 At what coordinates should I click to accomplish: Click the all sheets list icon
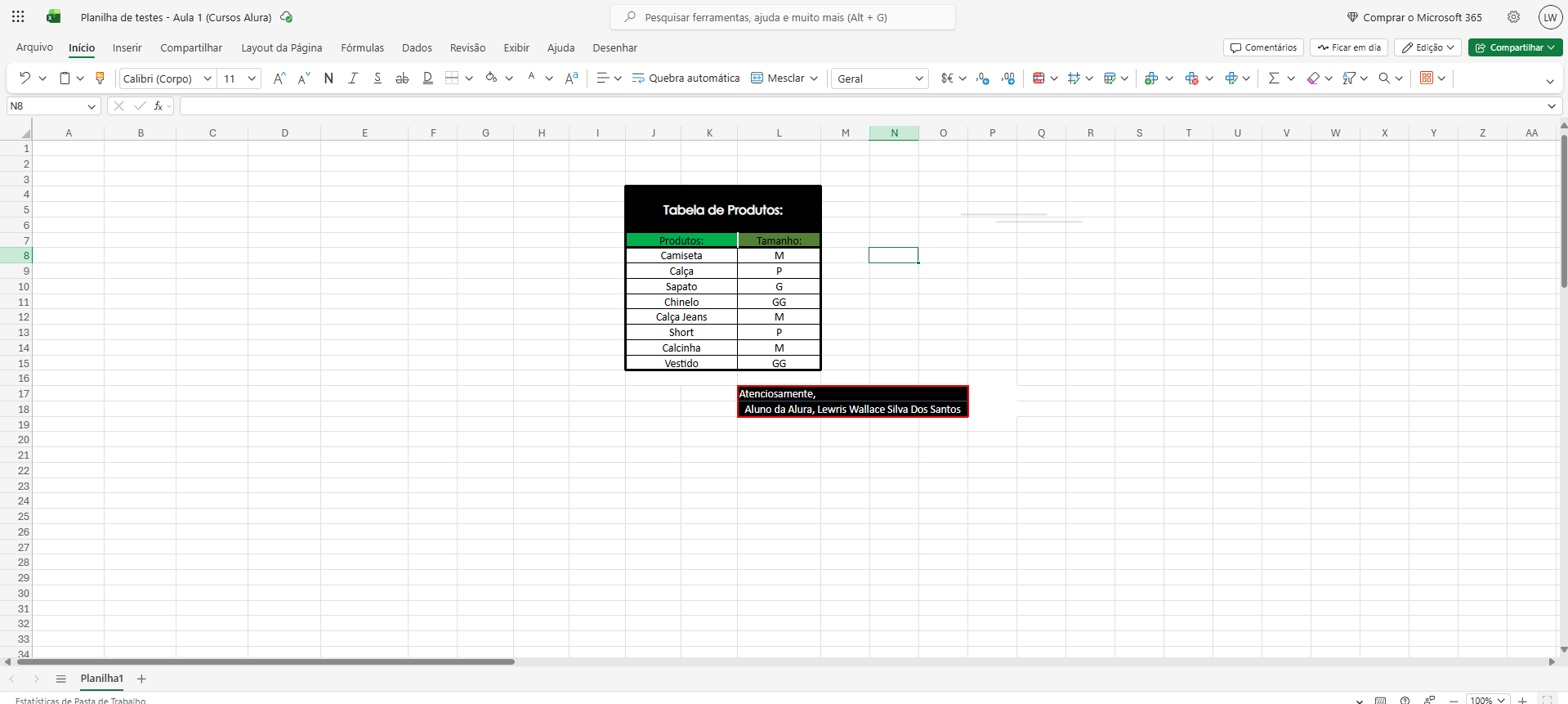point(60,679)
